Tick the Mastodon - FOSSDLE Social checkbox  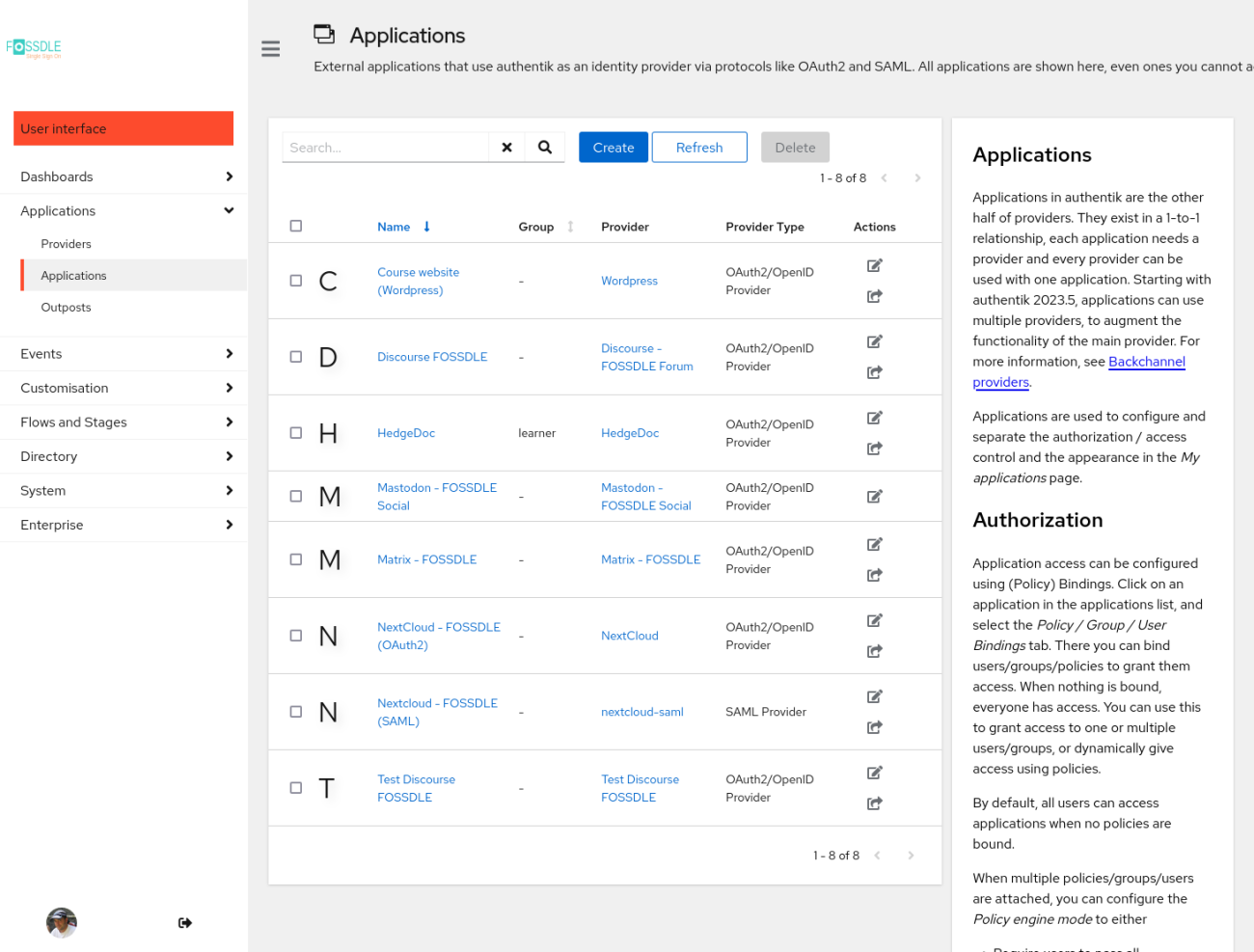(296, 497)
